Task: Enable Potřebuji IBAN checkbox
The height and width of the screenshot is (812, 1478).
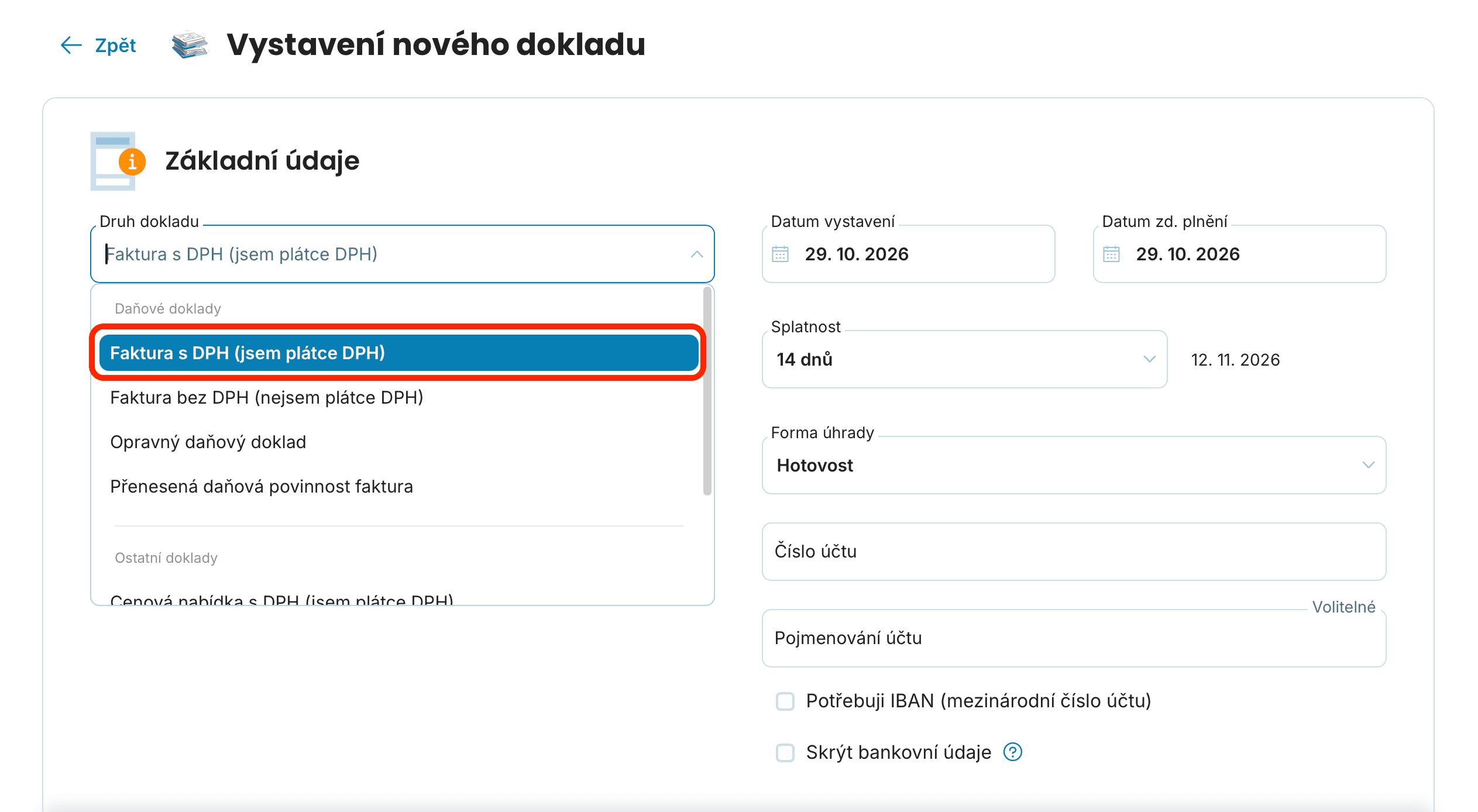Action: point(785,701)
